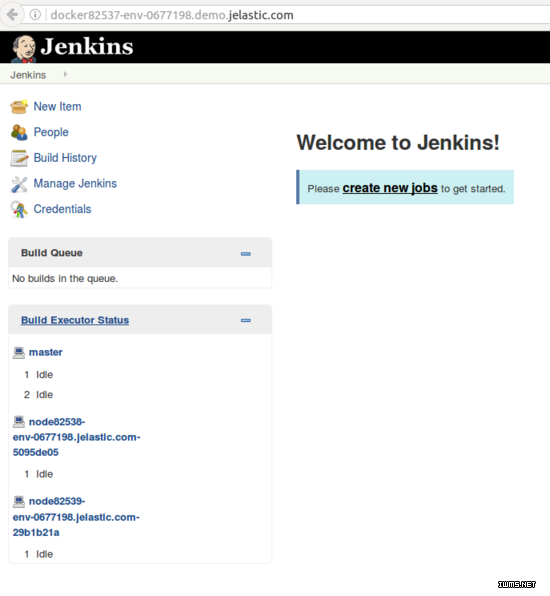Click 'No builds in the queue.' text
This screenshot has height=596, width=550.
(65, 279)
